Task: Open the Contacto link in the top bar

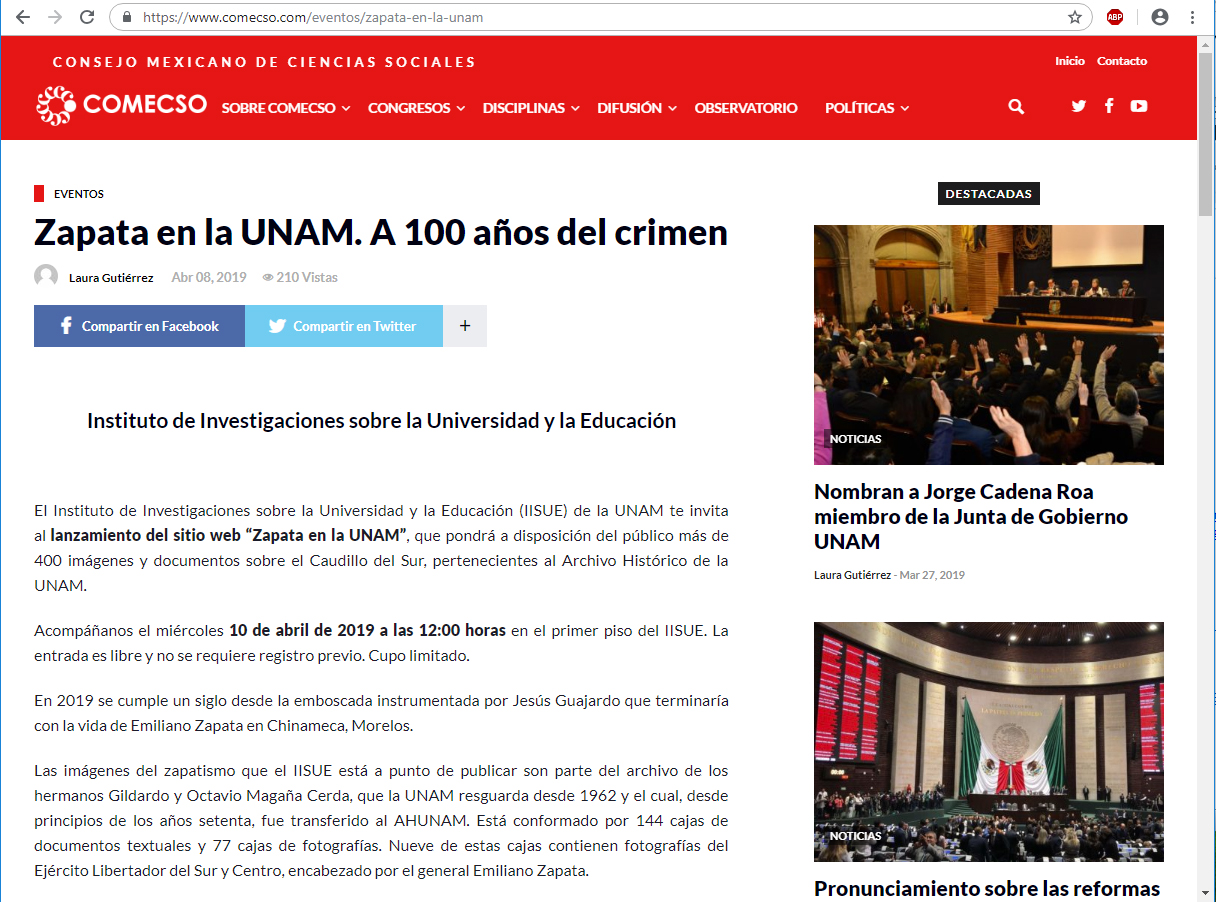Action: pyautogui.click(x=1122, y=61)
